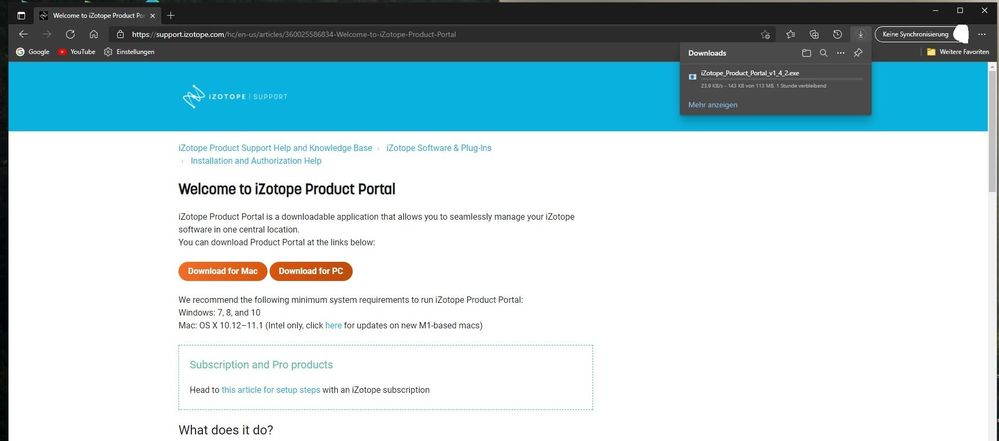Search downloads with the magnifier icon
This screenshot has height=441, width=999.
(x=823, y=53)
